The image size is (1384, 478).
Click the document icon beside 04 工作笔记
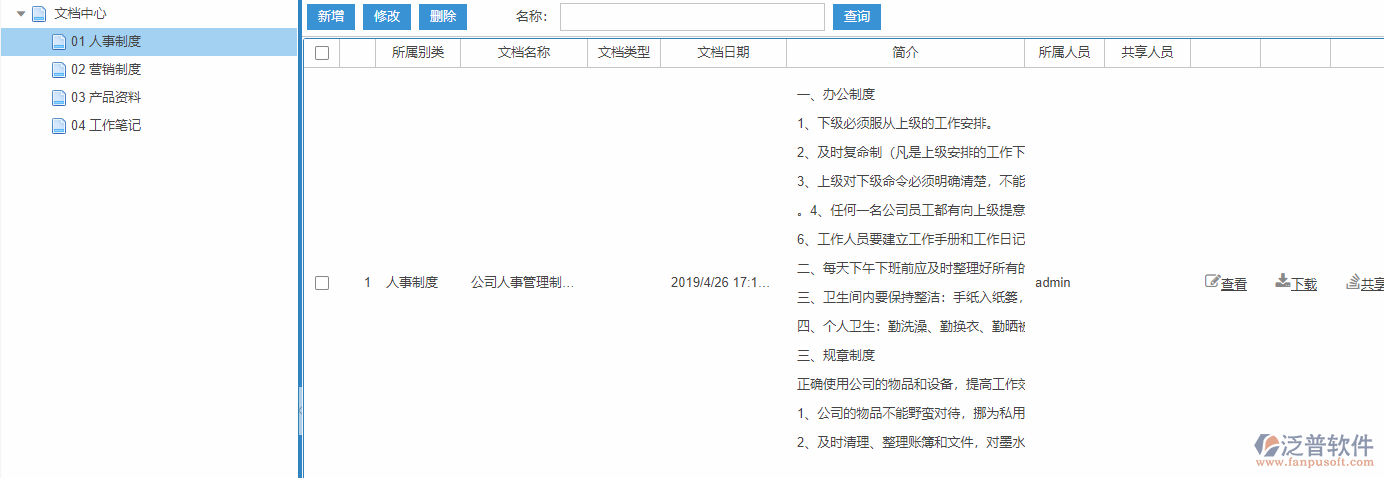coord(58,126)
